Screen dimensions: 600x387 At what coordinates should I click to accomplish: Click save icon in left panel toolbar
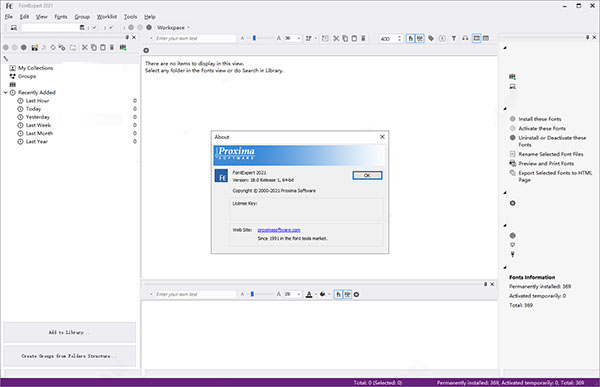coord(34,47)
